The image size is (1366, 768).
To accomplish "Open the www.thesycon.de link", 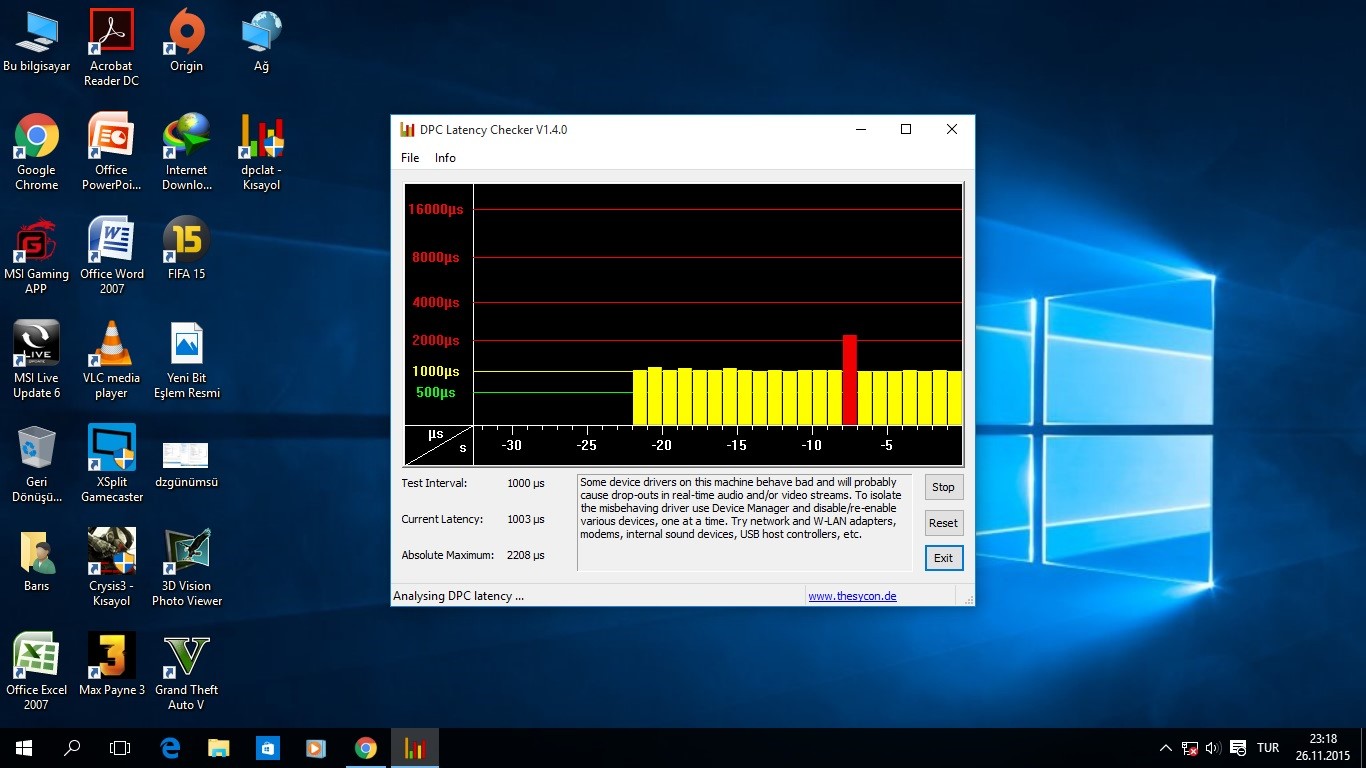I will click(852, 596).
